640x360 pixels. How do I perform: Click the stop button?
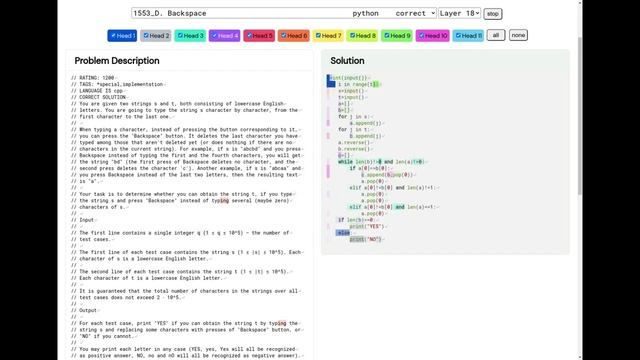pos(493,13)
